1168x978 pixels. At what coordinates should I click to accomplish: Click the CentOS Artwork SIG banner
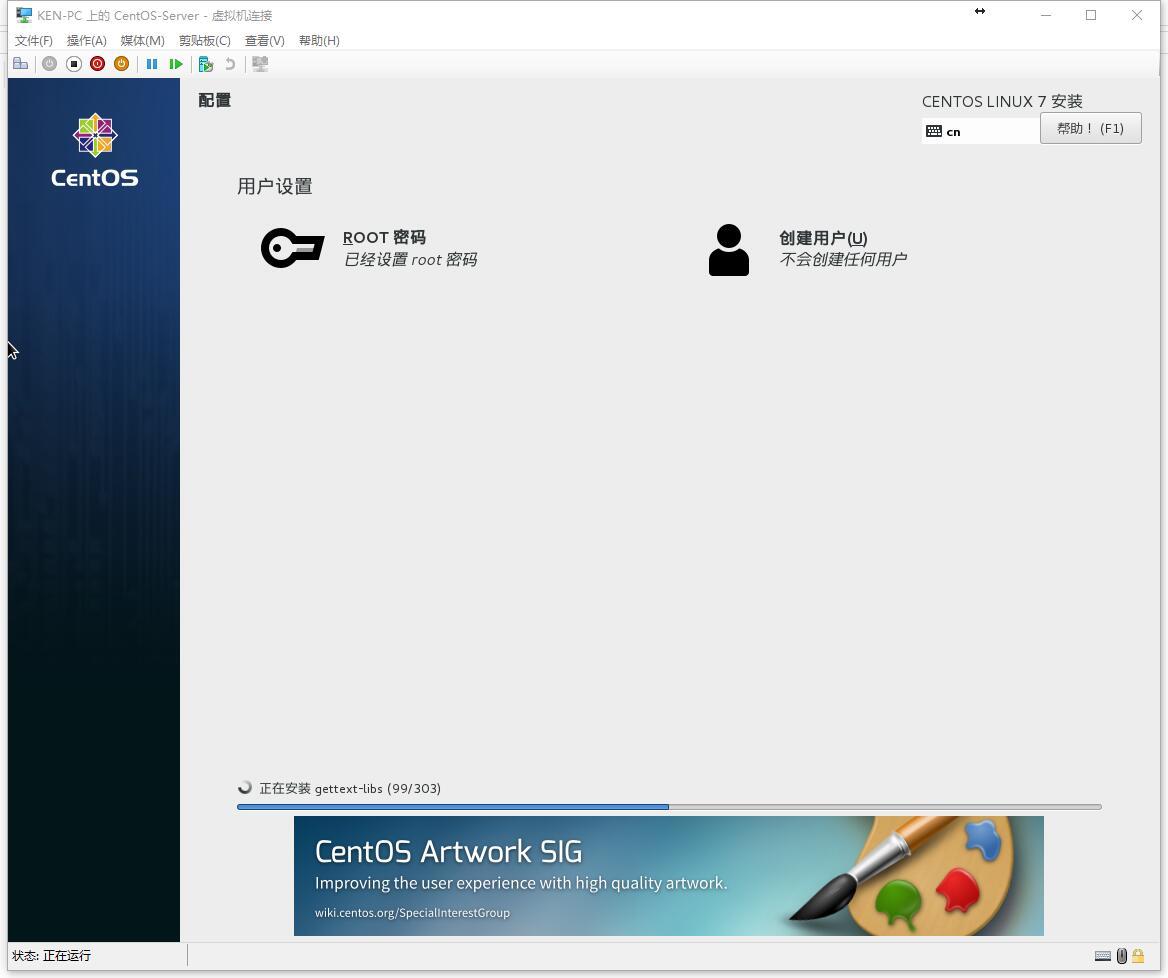click(x=669, y=876)
